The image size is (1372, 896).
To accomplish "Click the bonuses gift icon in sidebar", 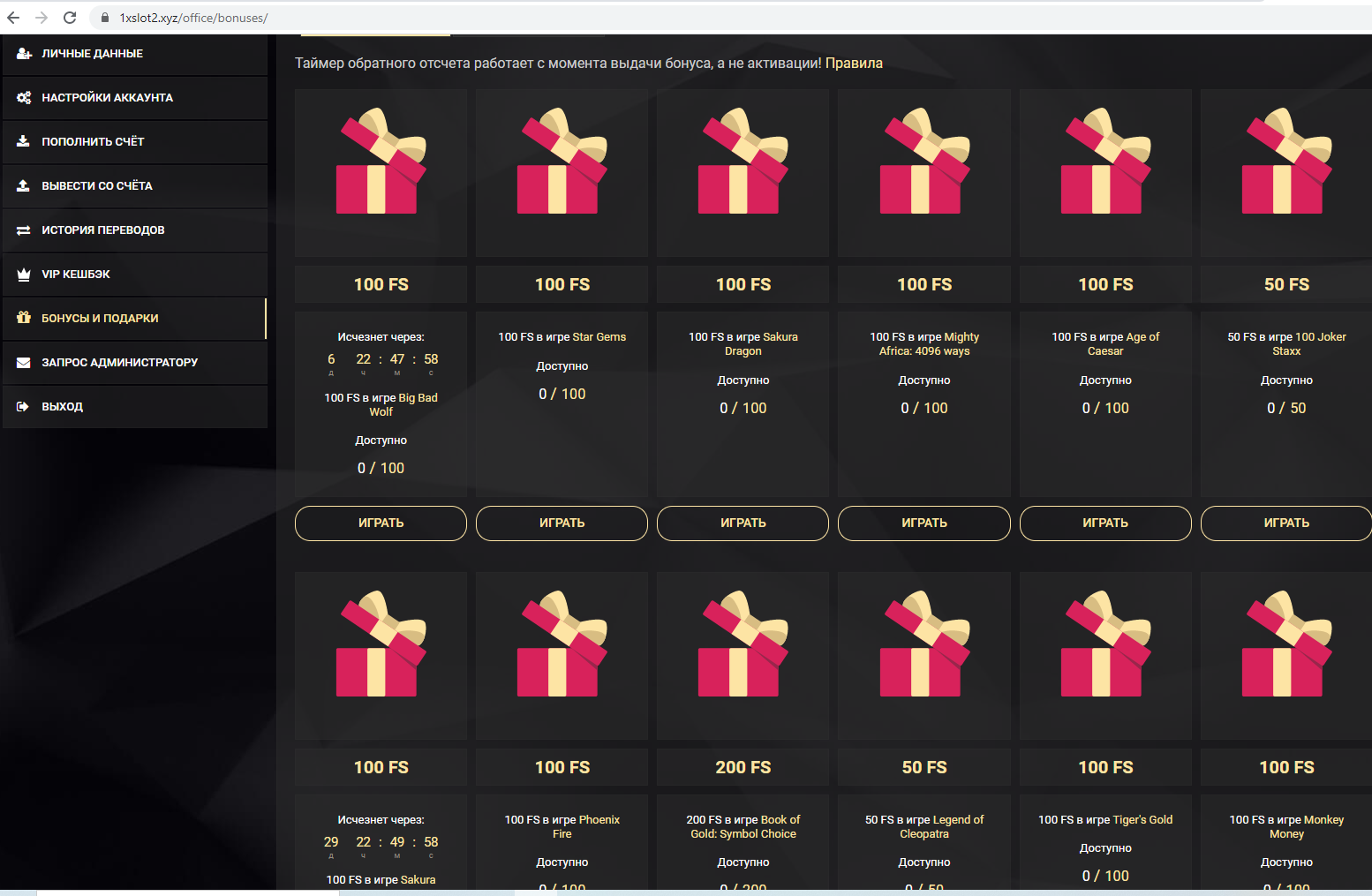I will (24, 319).
